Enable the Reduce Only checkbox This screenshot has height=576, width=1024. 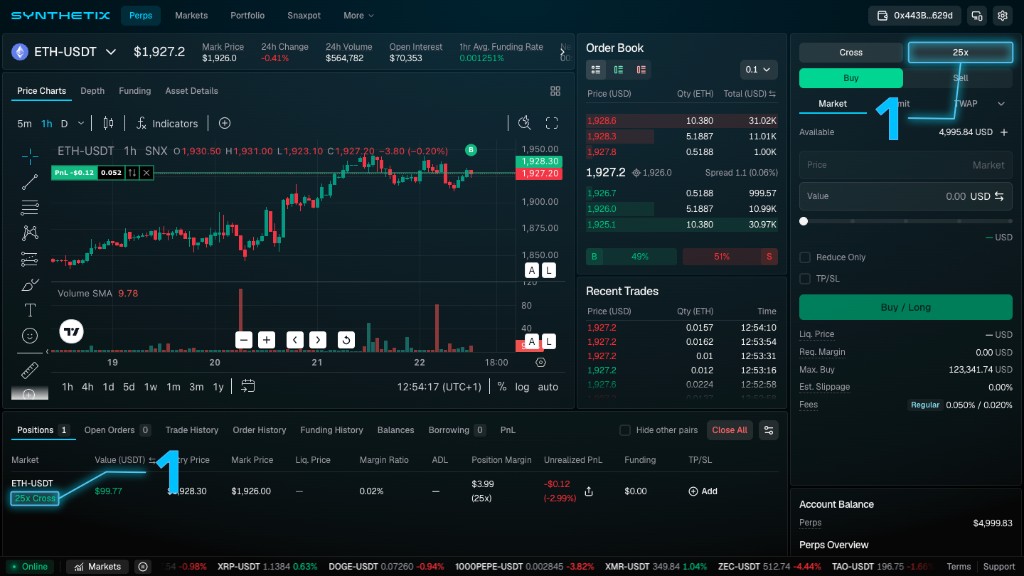[x=805, y=257]
